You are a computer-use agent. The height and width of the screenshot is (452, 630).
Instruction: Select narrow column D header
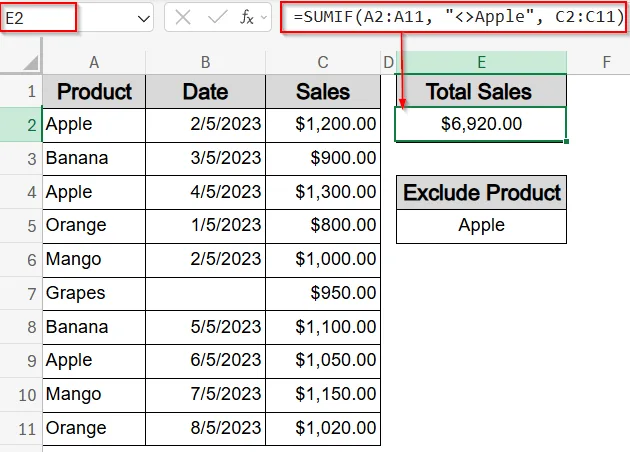pos(388,62)
